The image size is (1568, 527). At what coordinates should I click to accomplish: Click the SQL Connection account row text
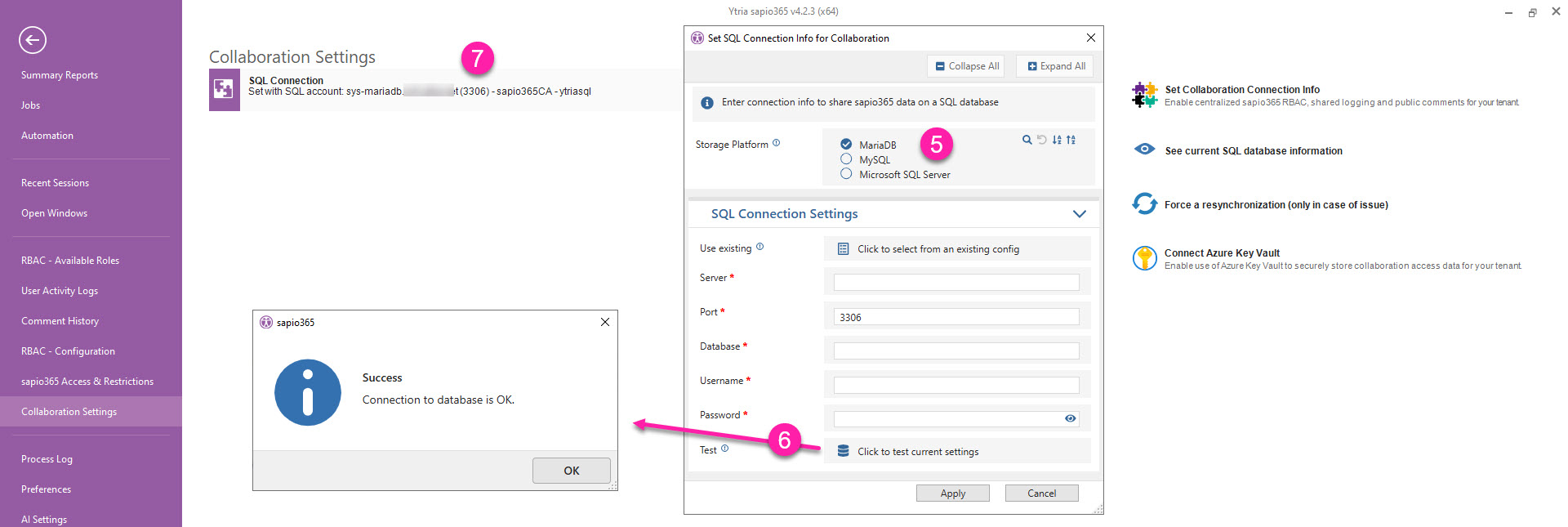pos(420,92)
